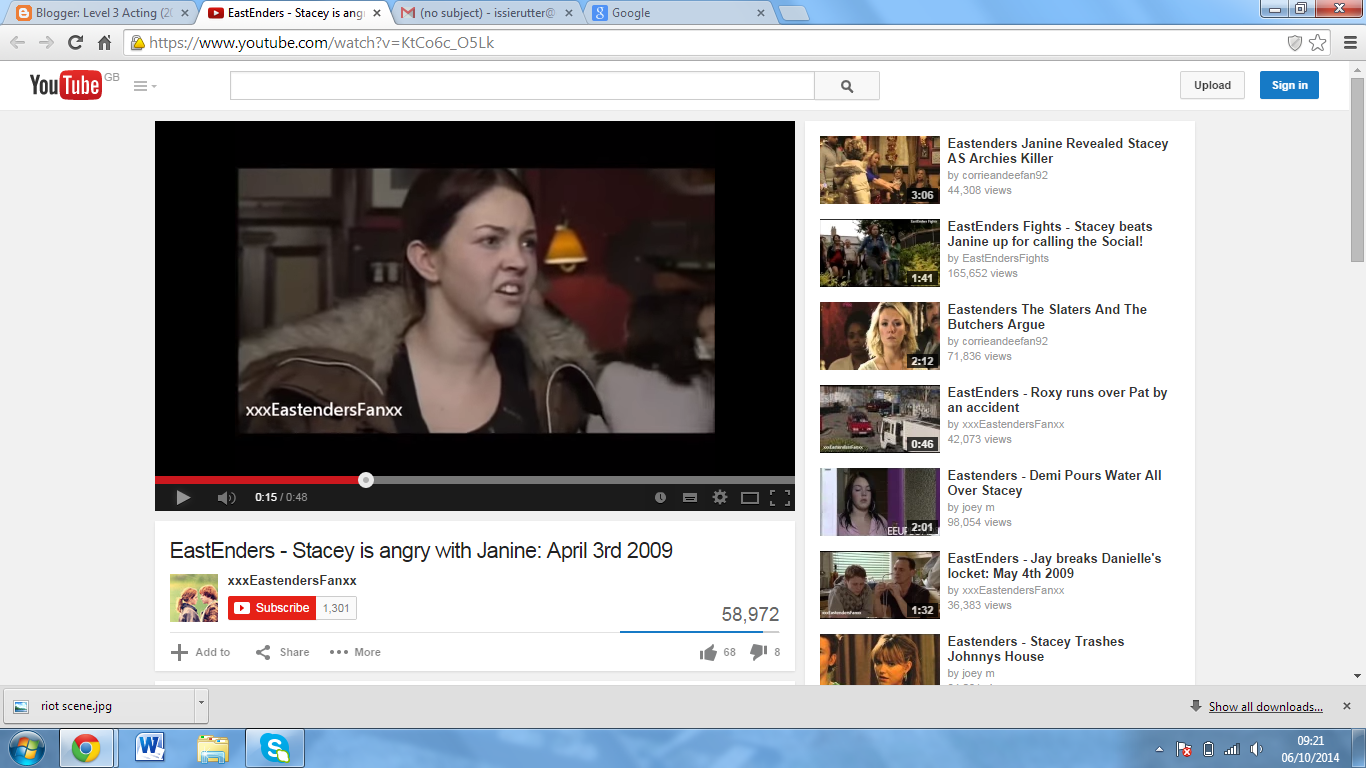Show hidden system tray icons
Viewport: 1366px width, 768px height.
[x=1159, y=749]
